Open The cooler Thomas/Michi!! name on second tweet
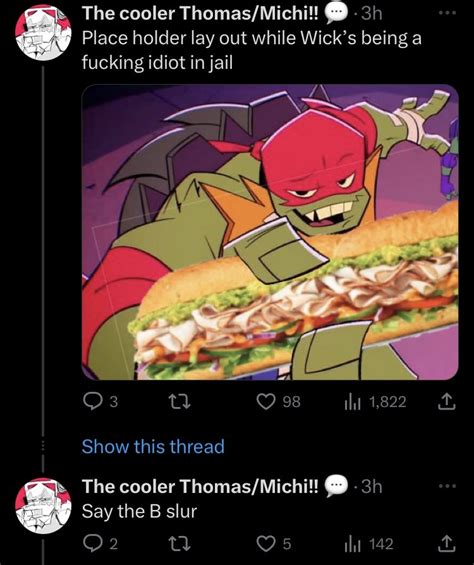 tap(200, 486)
